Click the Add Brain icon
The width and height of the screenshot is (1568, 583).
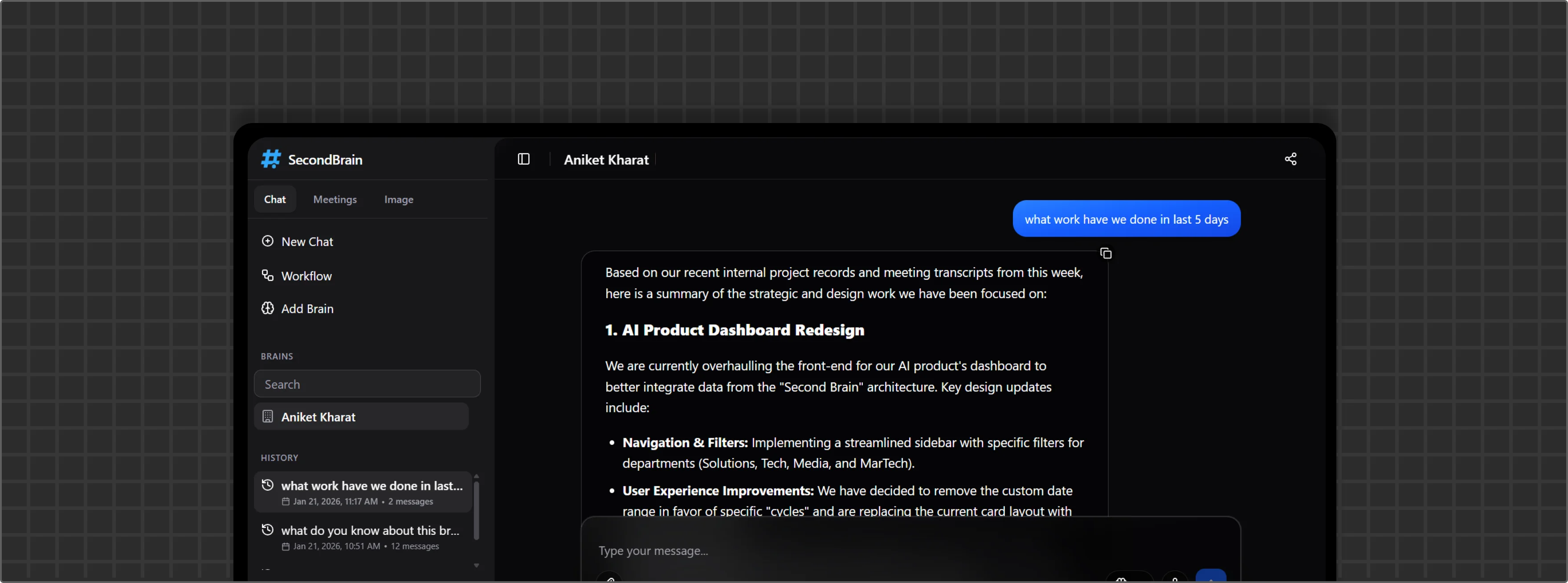click(267, 308)
